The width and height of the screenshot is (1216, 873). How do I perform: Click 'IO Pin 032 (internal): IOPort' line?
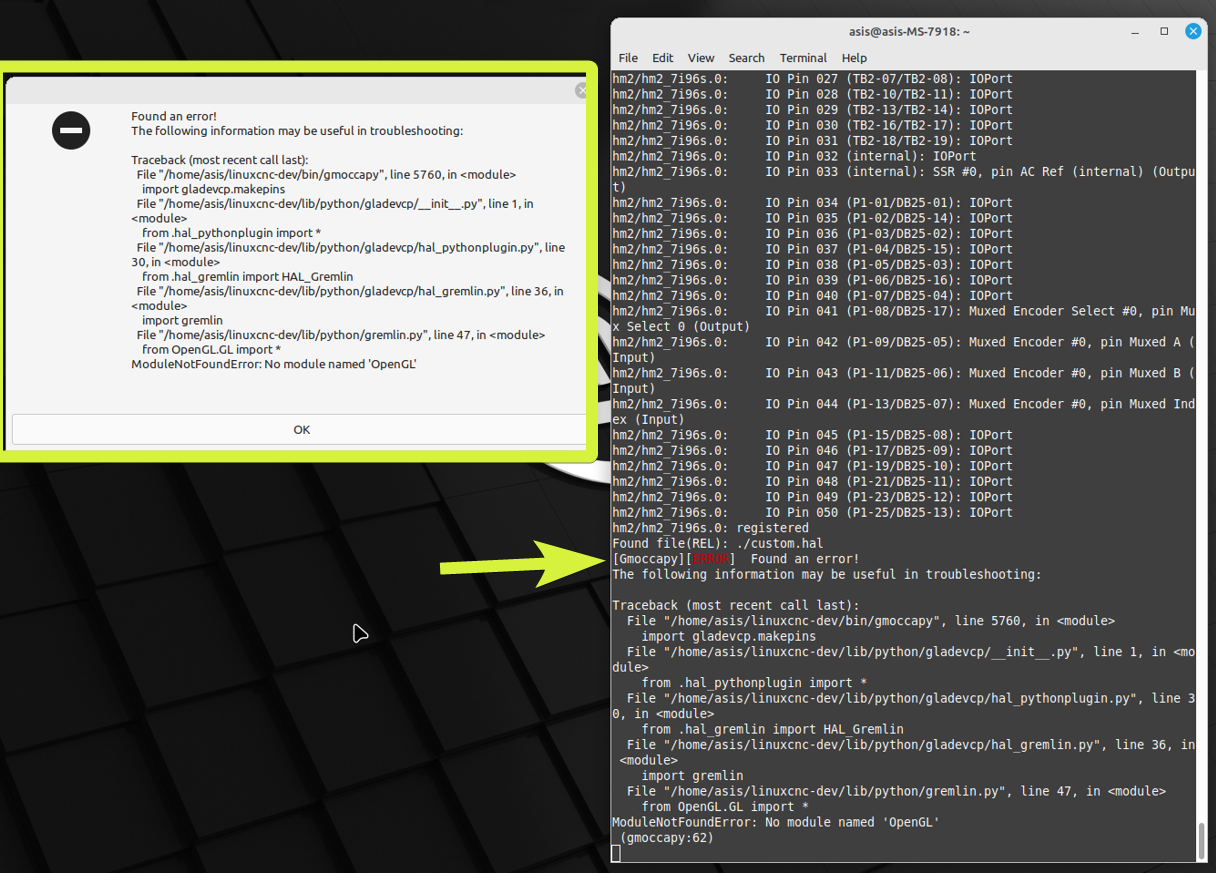[x=794, y=156]
